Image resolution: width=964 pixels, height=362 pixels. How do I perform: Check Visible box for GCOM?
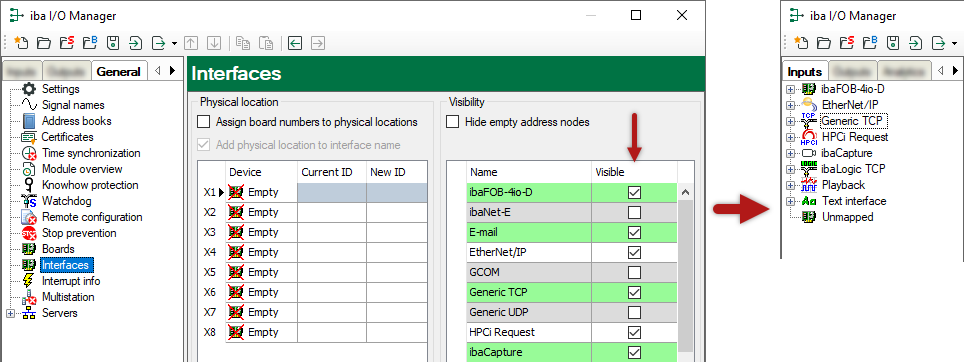point(634,272)
